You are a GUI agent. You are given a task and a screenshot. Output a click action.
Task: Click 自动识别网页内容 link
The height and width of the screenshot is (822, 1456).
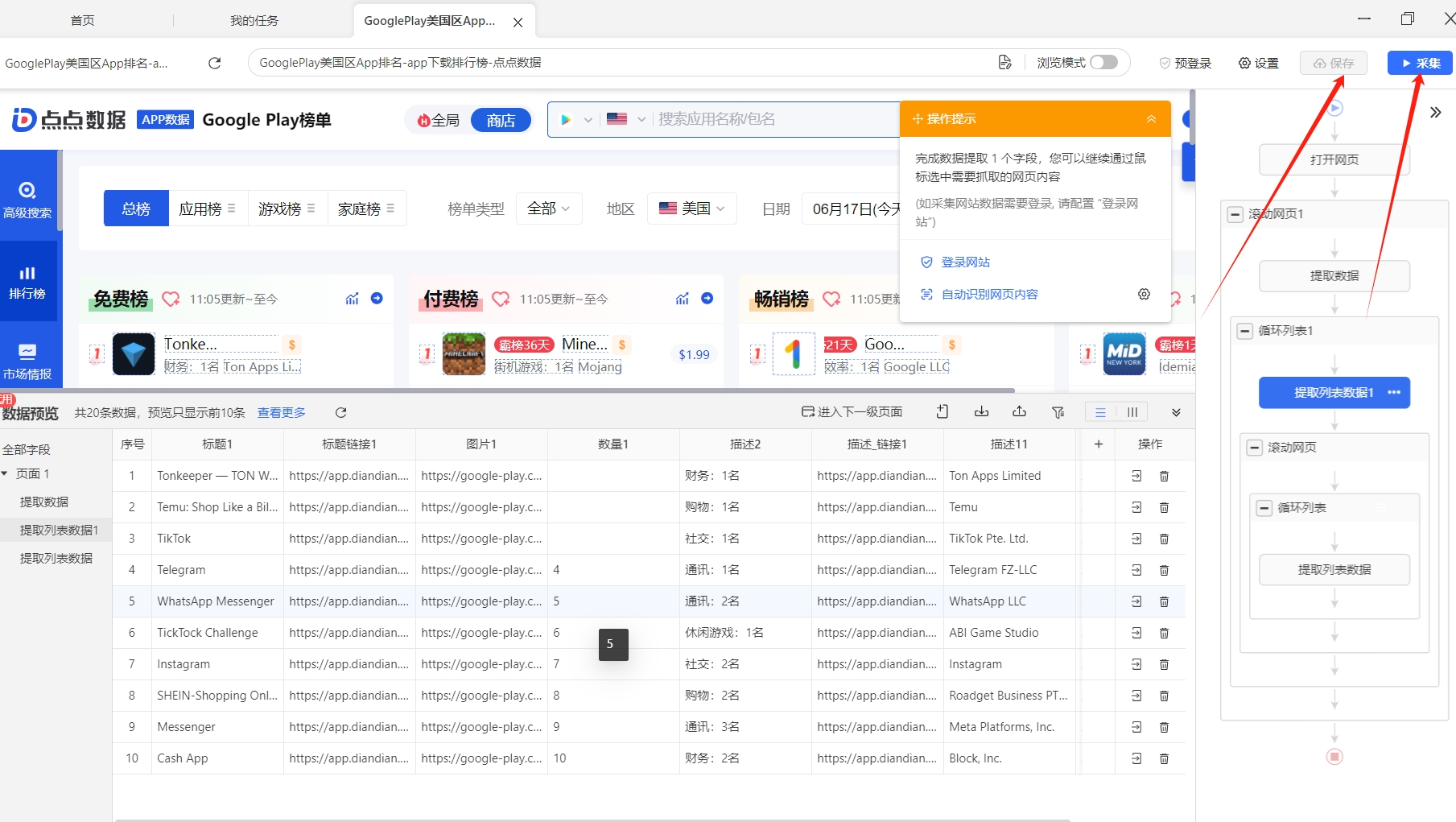(989, 295)
